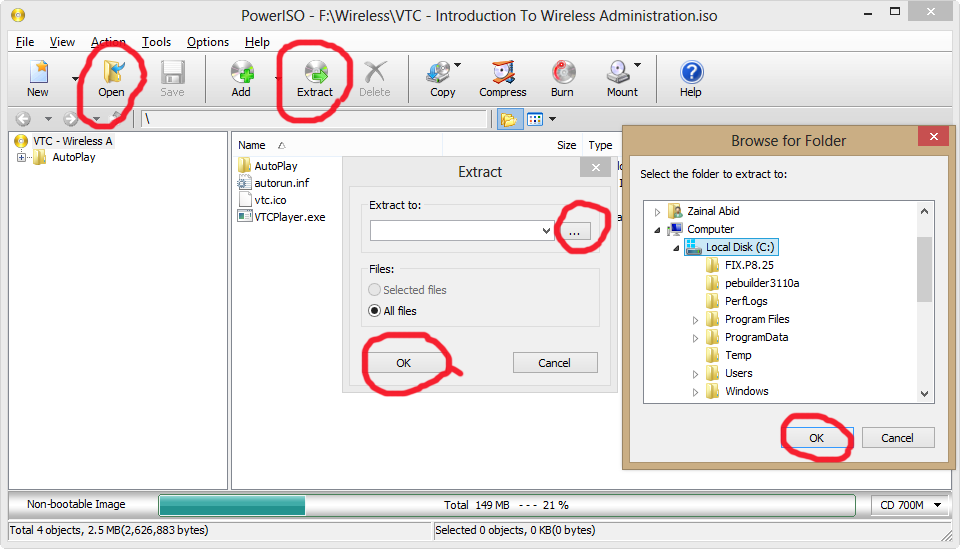Open the View menu
The height and width of the screenshot is (549, 960).
point(62,42)
